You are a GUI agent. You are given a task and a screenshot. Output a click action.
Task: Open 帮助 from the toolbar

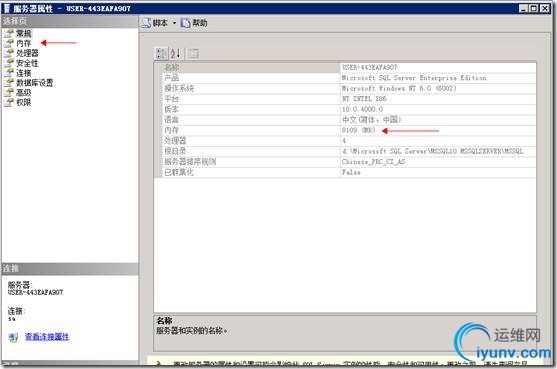click(194, 23)
